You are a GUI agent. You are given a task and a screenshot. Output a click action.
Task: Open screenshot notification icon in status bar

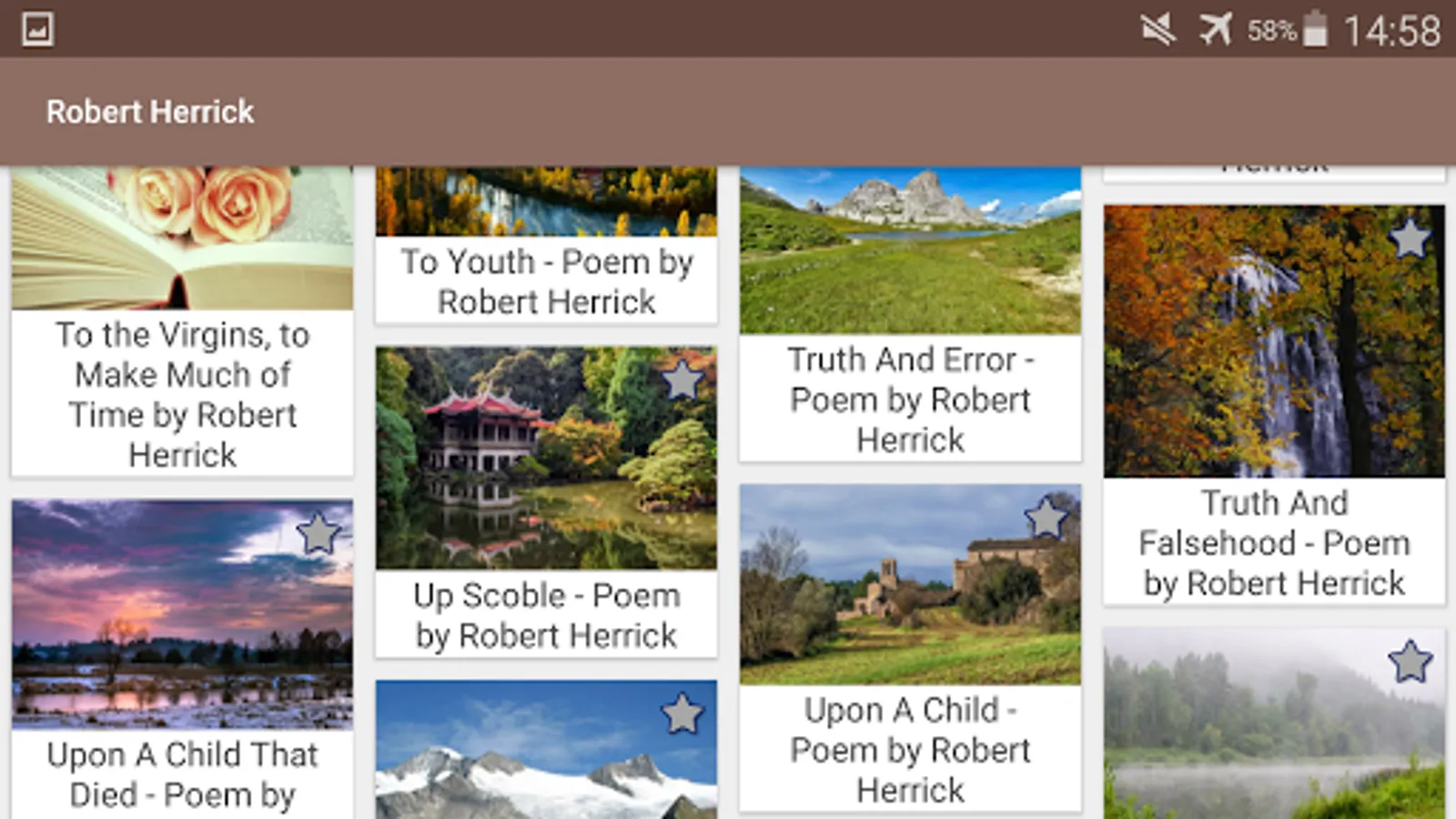[x=37, y=29]
